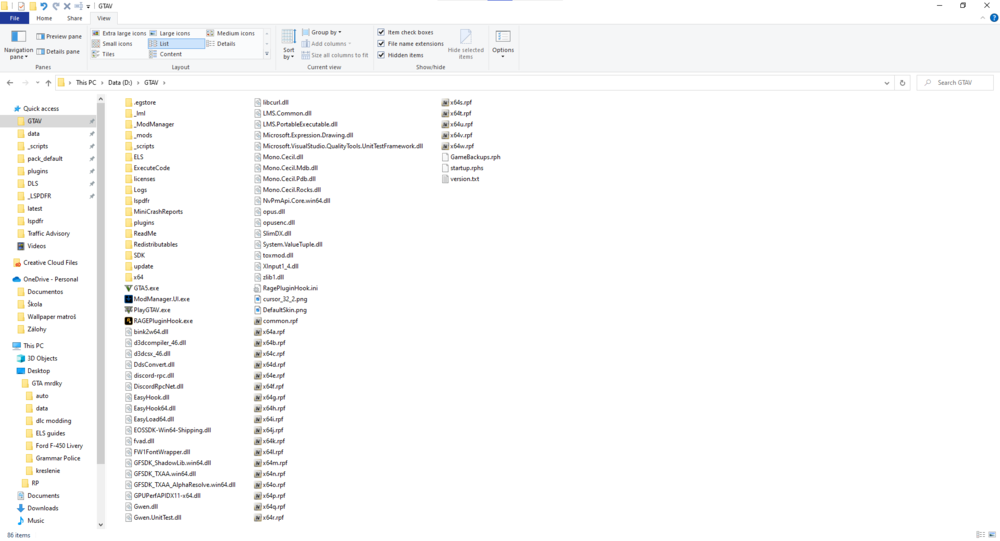Switch to the Share ribbon tab
Viewport: 1000px width, 541px height.
[x=75, y=19]
